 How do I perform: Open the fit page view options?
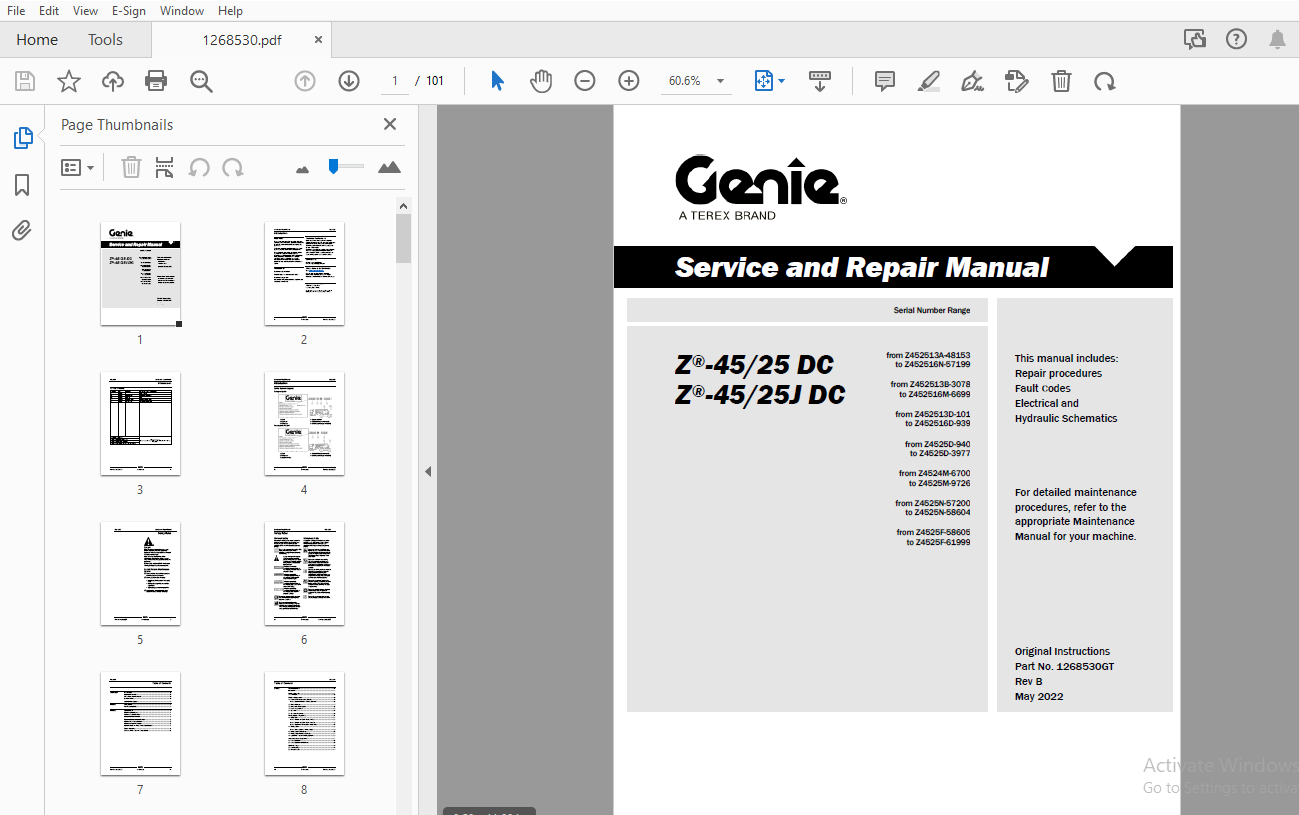pos(769,81)
